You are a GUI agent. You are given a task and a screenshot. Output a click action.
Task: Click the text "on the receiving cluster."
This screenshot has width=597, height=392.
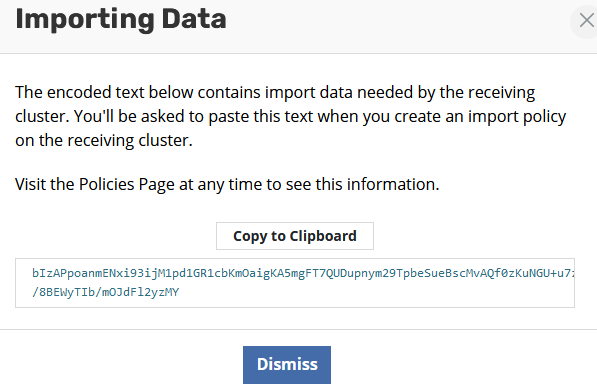point(104,140)
